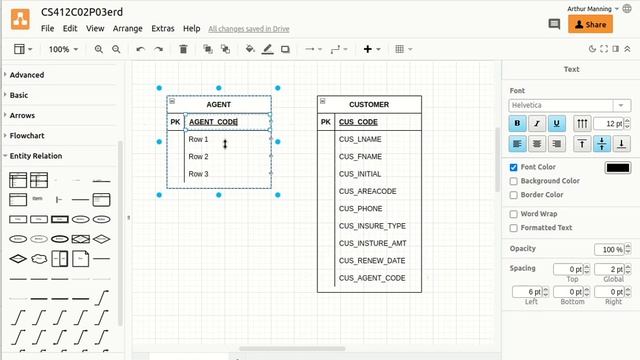The height and width of the screenshot is (360, 640).
Task: Enable Formatted Text checkbox
Action: [513, 228]
